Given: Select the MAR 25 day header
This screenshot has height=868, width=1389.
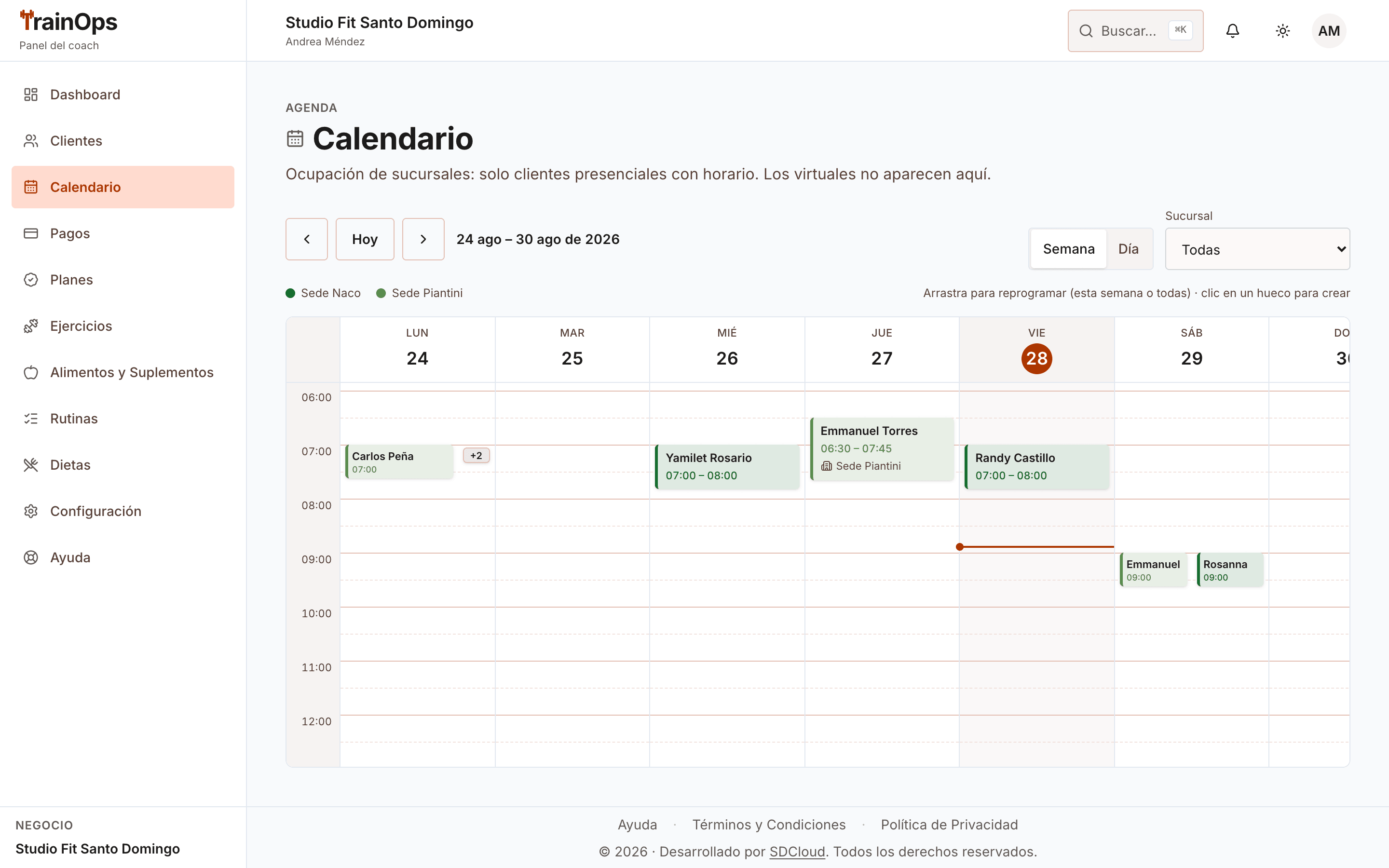Looking at the screenshot, I should coord(572,350).
